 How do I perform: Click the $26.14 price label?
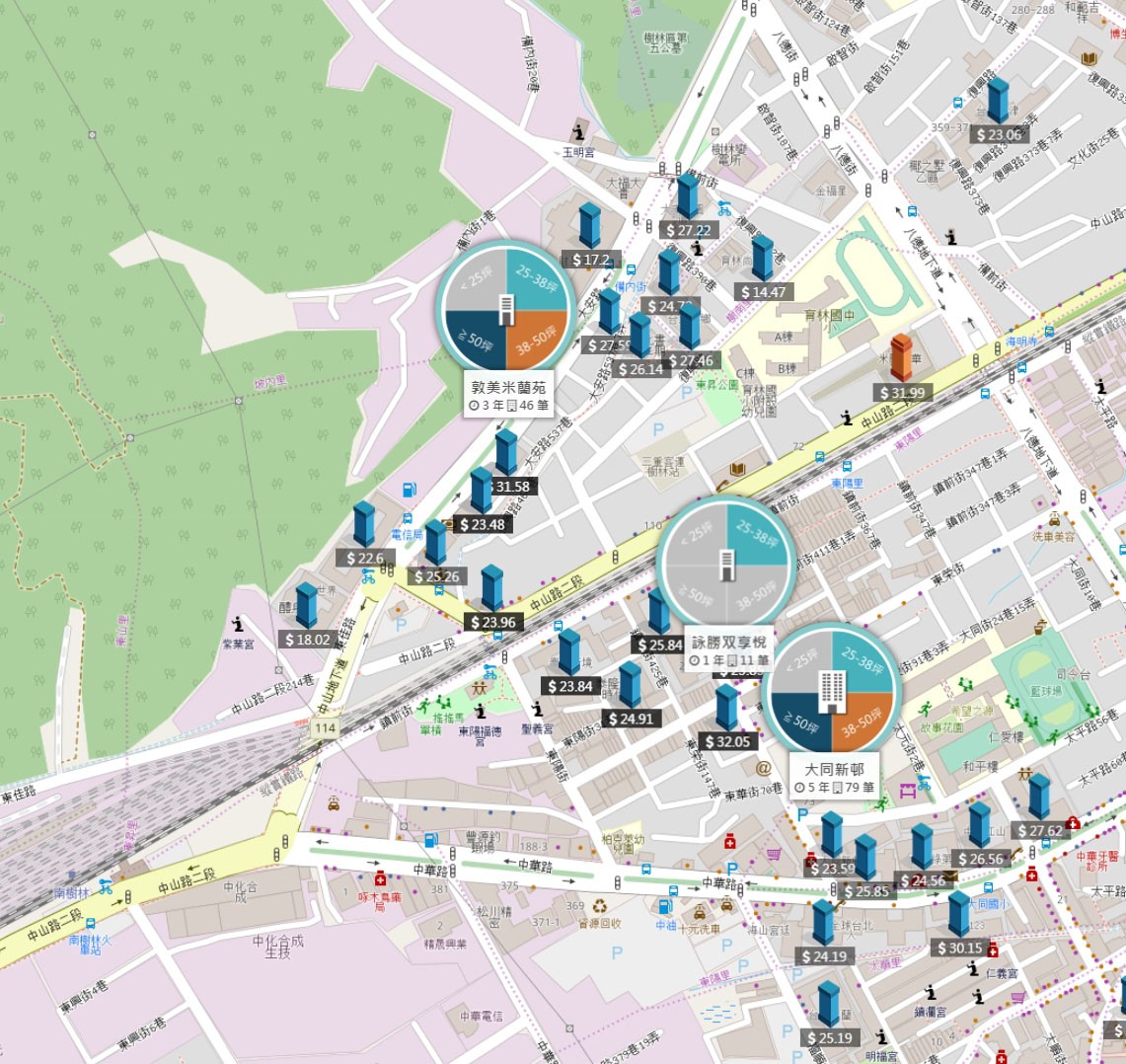point(640,369)
